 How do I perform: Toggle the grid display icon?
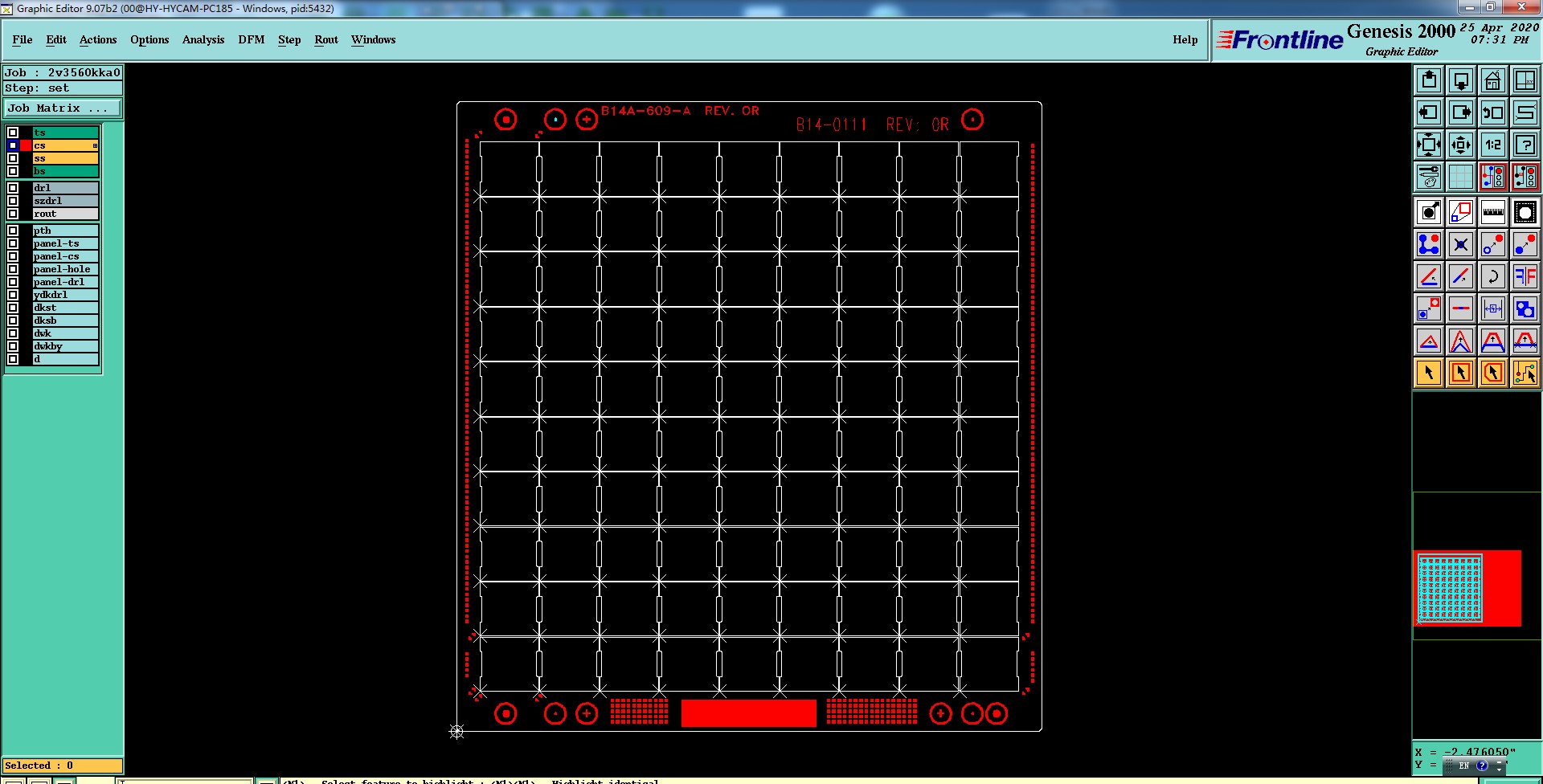pyautogui.click(x=1461, y=177)
